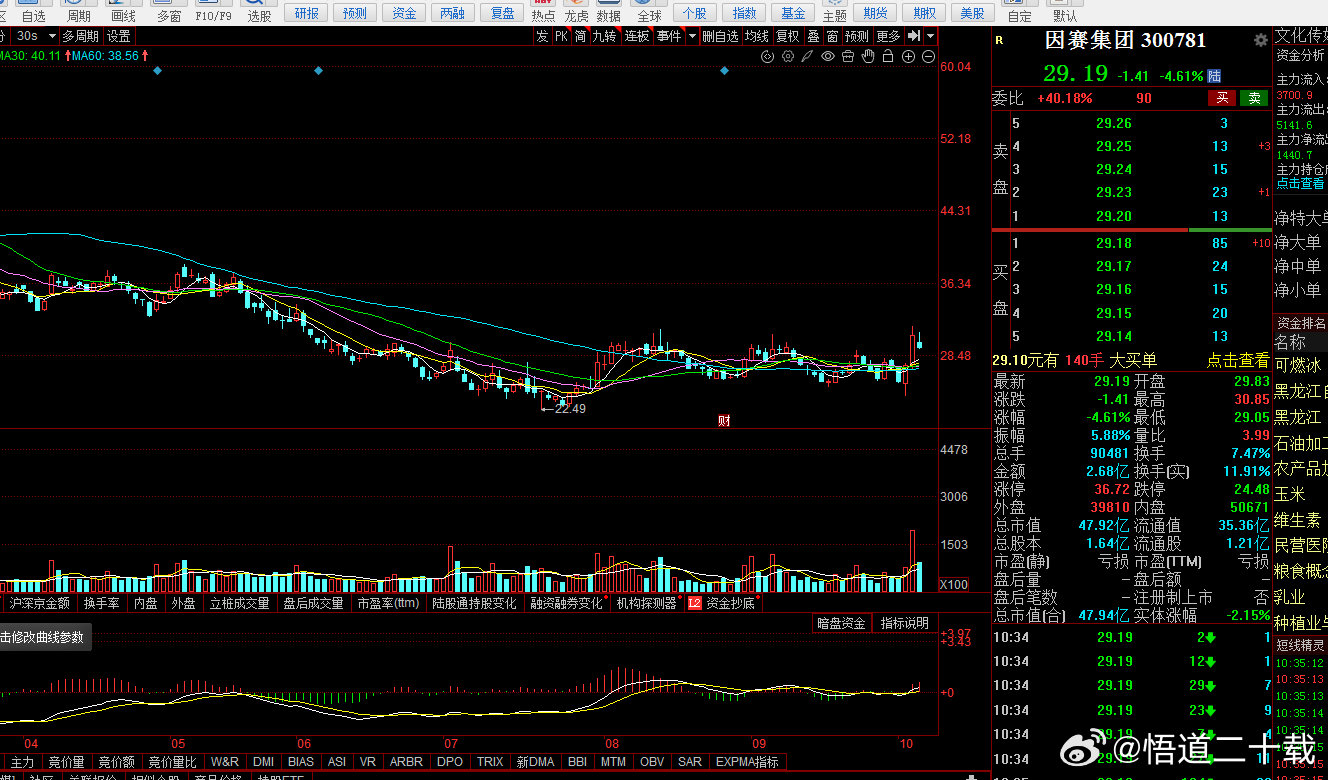Click 多周期 multi-period option
1328x780 pixels.
tap(81, 36)
